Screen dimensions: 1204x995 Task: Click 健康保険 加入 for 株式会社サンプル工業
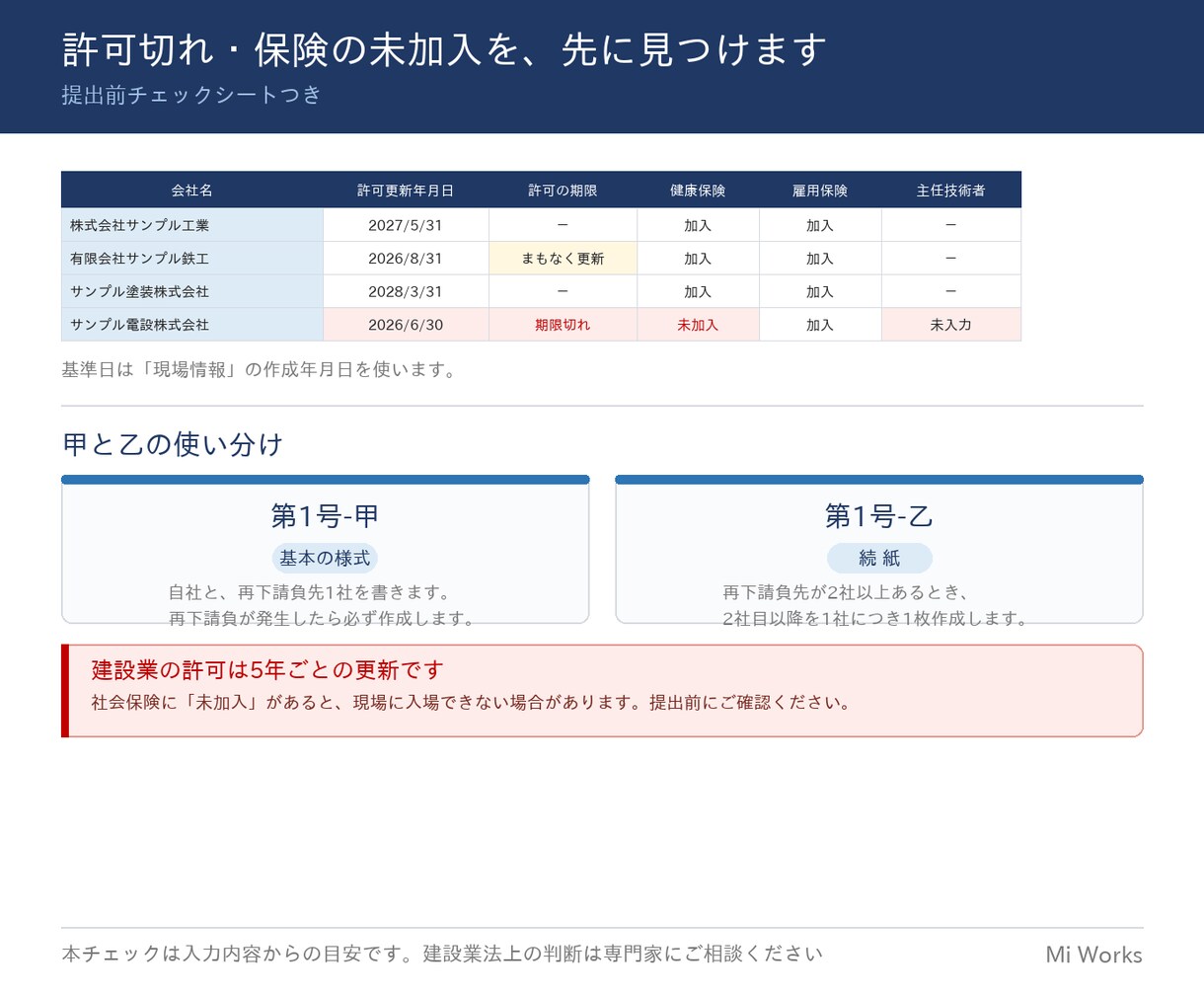click(x=698, y=225)
